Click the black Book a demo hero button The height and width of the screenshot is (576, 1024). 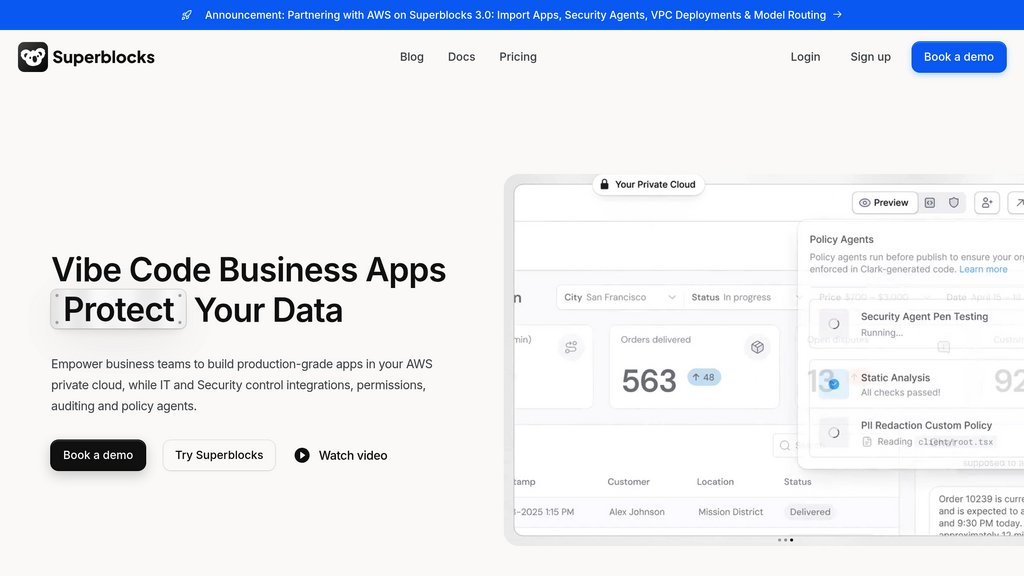(x=98, y=455)
